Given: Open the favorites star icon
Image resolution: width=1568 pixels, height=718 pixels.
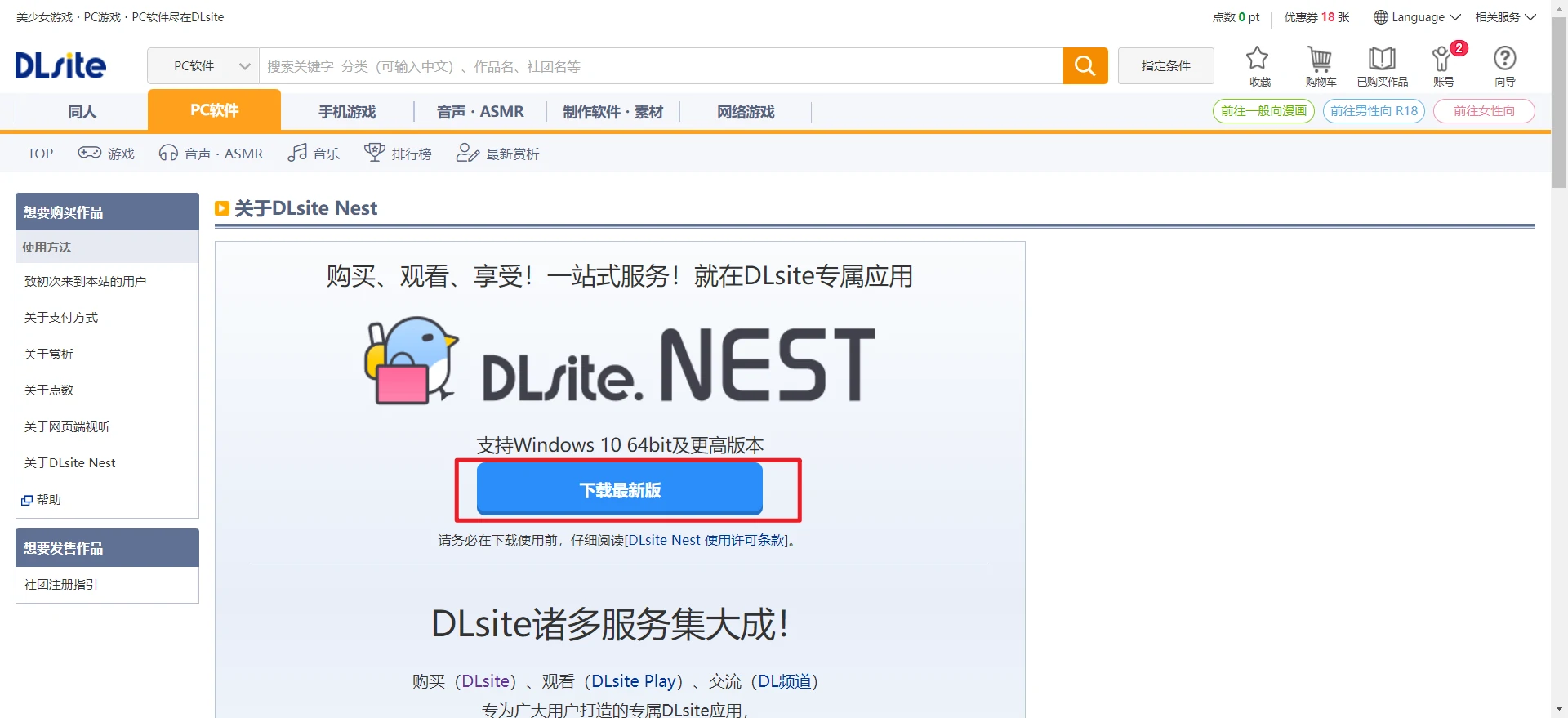Looking at the screenshot, I should coord(1258,65).
